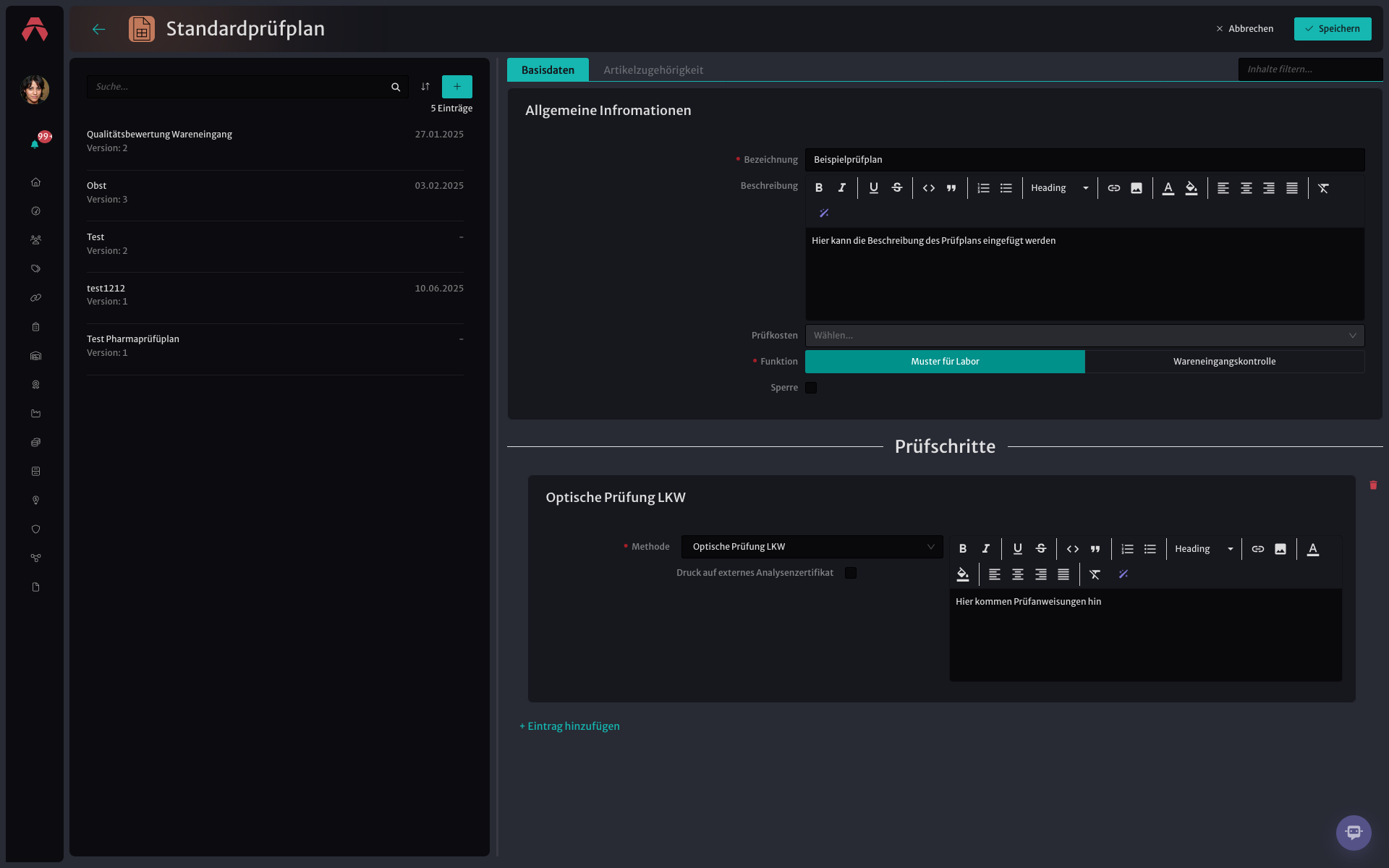Click the Speichern button
The height and width of the screenshot is (868, 1389).
coord(1333,29)
